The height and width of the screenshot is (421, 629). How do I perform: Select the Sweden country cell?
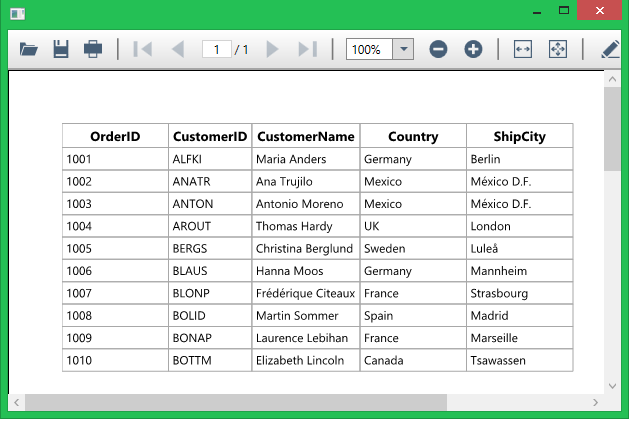[413, 248]
